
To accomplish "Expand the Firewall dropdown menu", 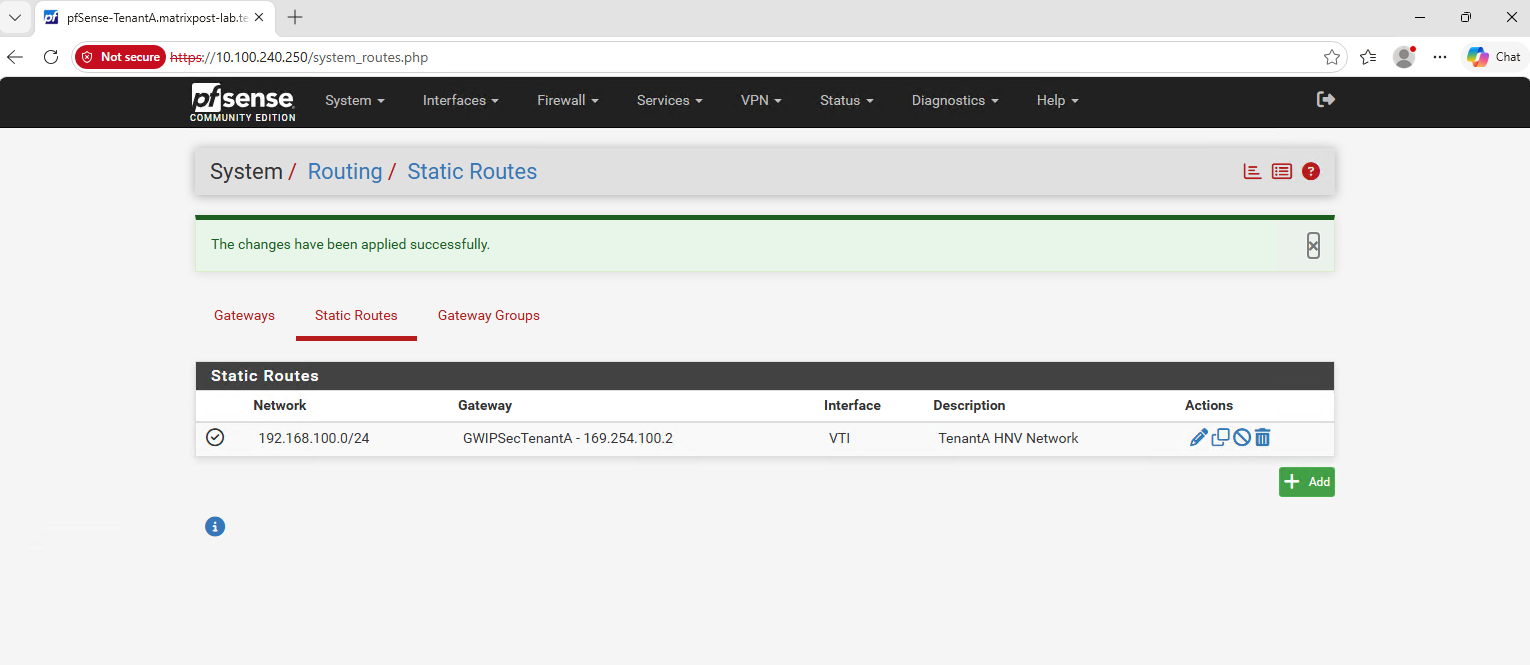I will (x=568, y=100).
